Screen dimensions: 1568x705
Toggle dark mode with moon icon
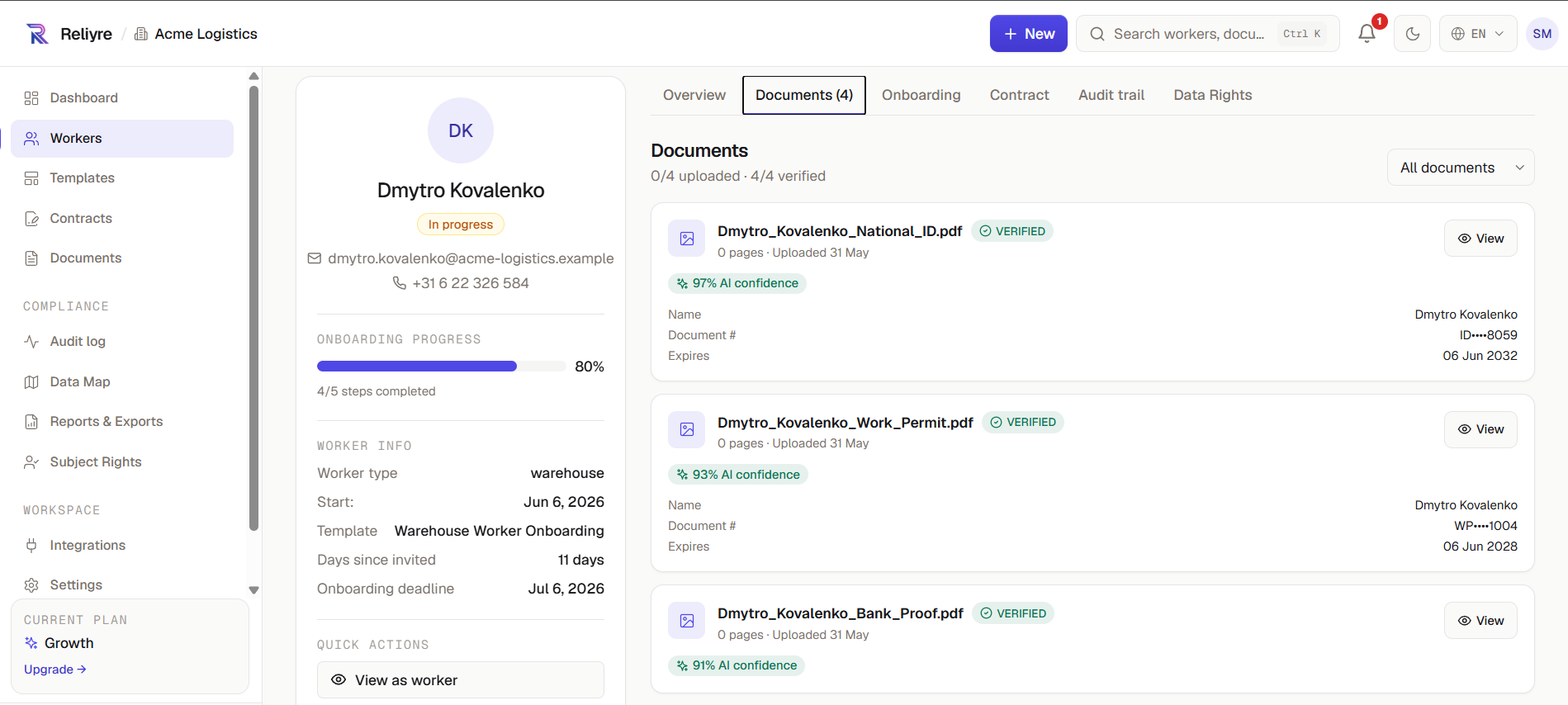coord(1412,34)
